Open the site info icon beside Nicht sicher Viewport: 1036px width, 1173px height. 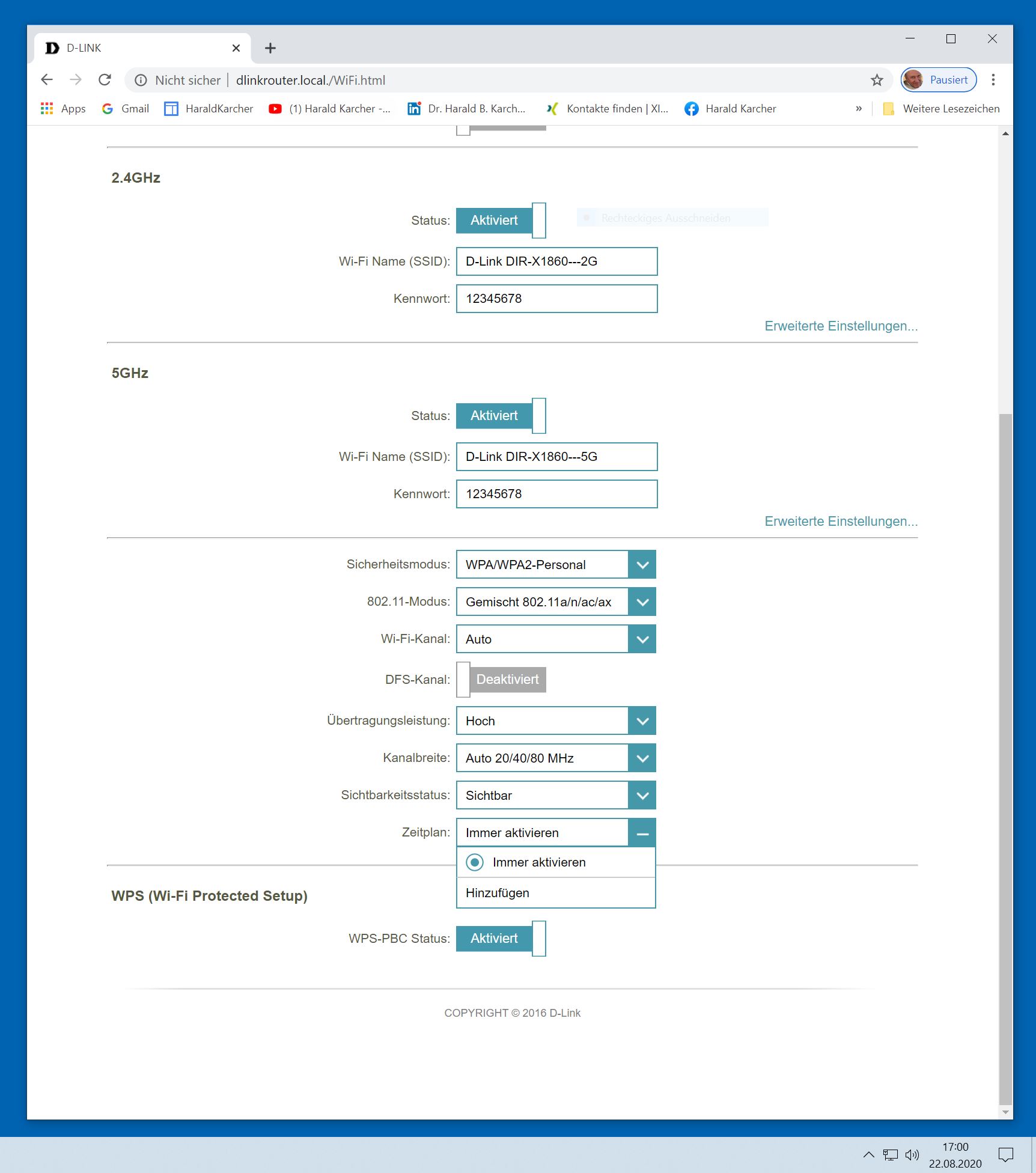click(141, 81)
